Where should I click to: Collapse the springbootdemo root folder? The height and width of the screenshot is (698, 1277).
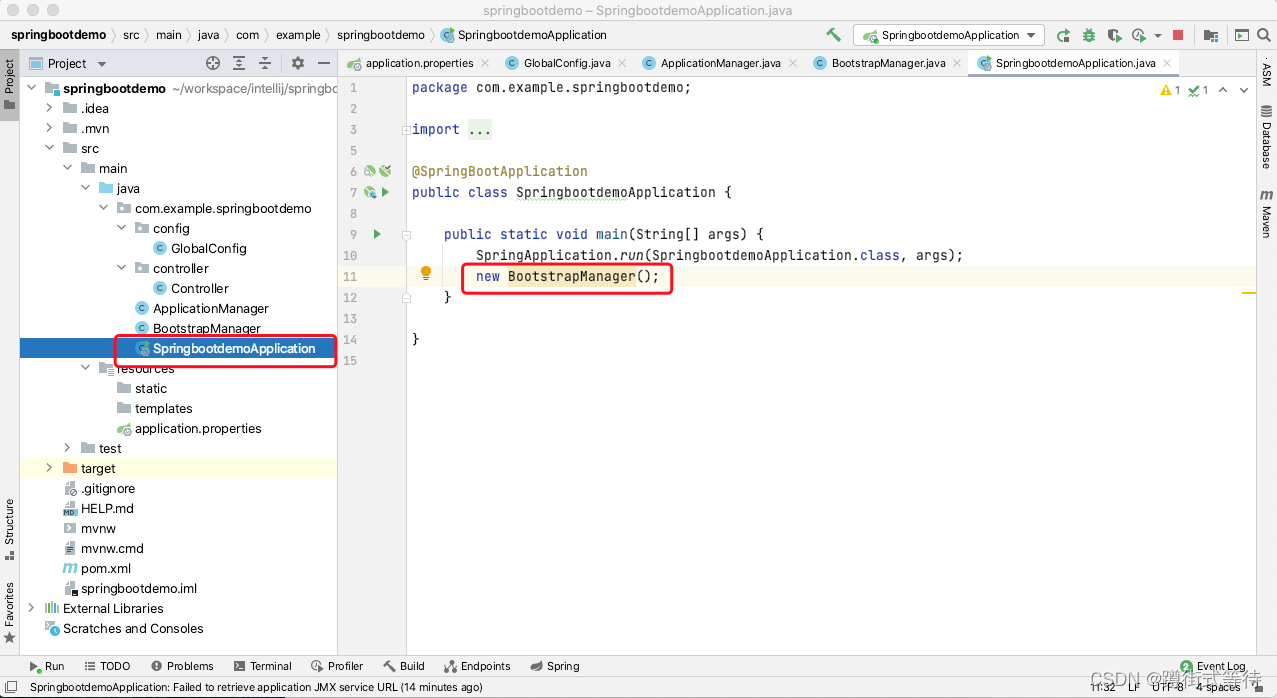coord(31,88)
